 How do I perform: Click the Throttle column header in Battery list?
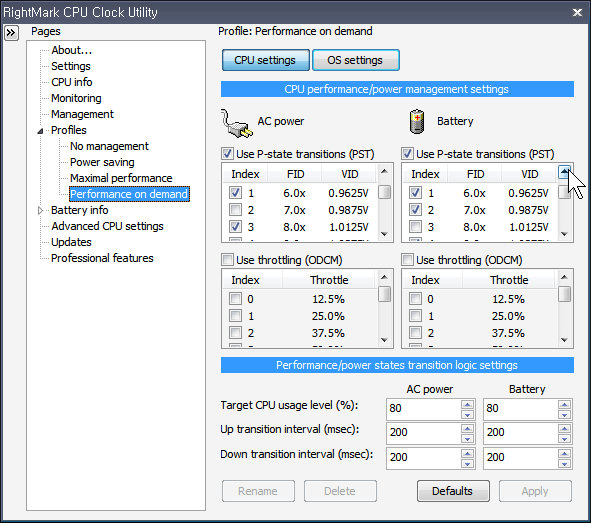point(509,280)
